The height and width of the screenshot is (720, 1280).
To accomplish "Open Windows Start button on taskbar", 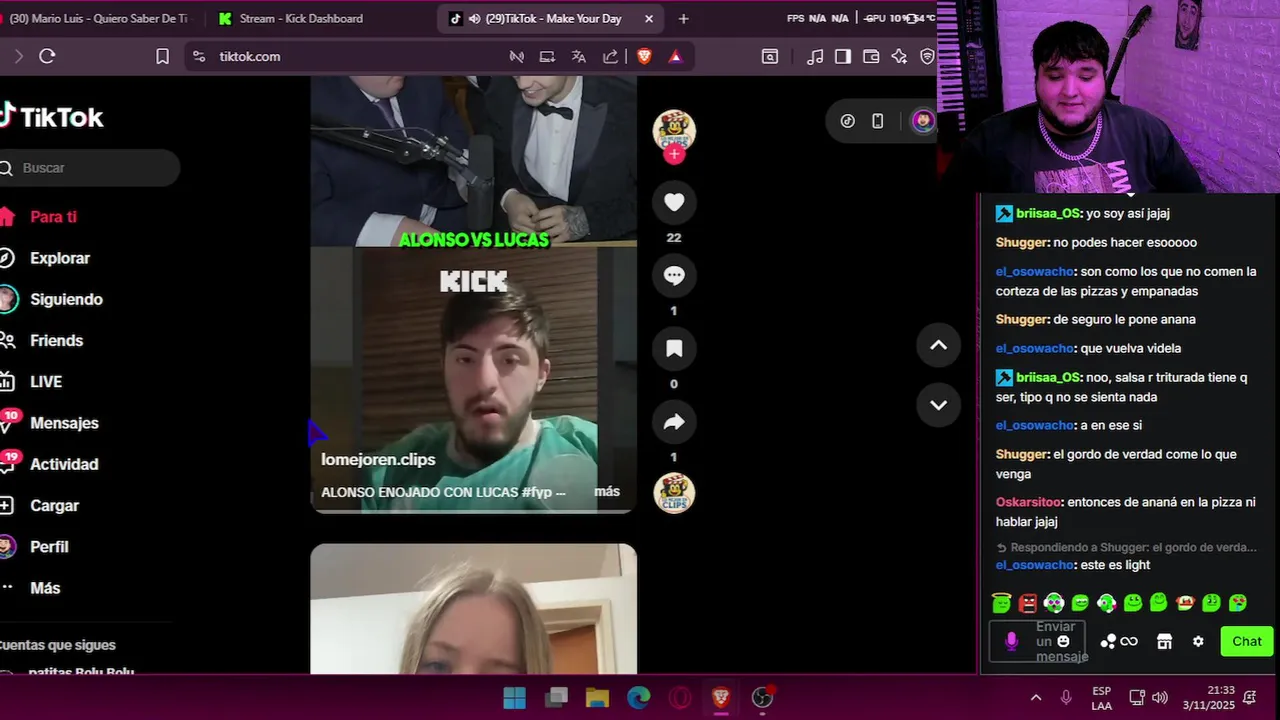I will 515,697.
